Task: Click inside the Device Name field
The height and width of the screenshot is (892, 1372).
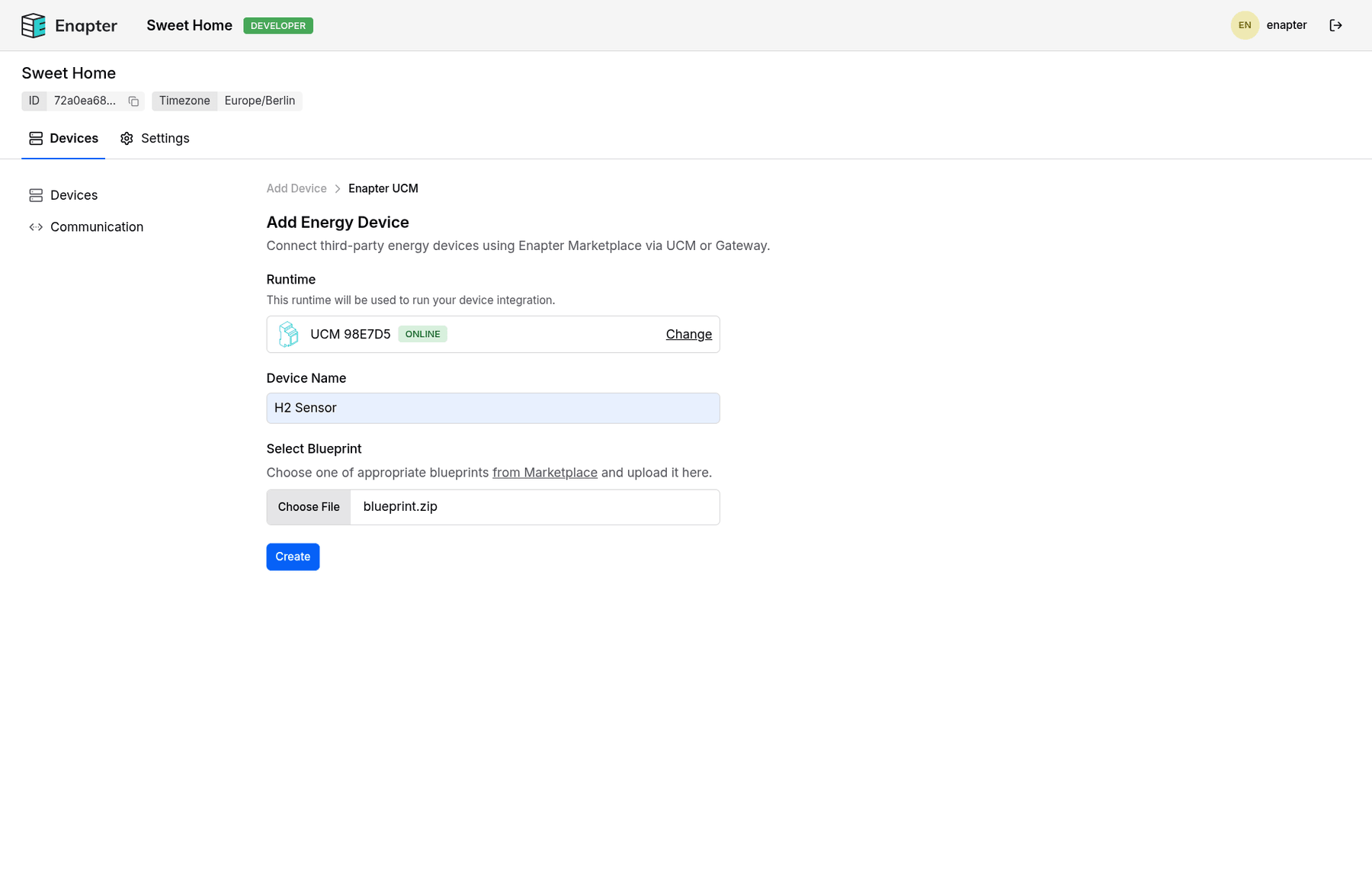Action: click(492, 408)
